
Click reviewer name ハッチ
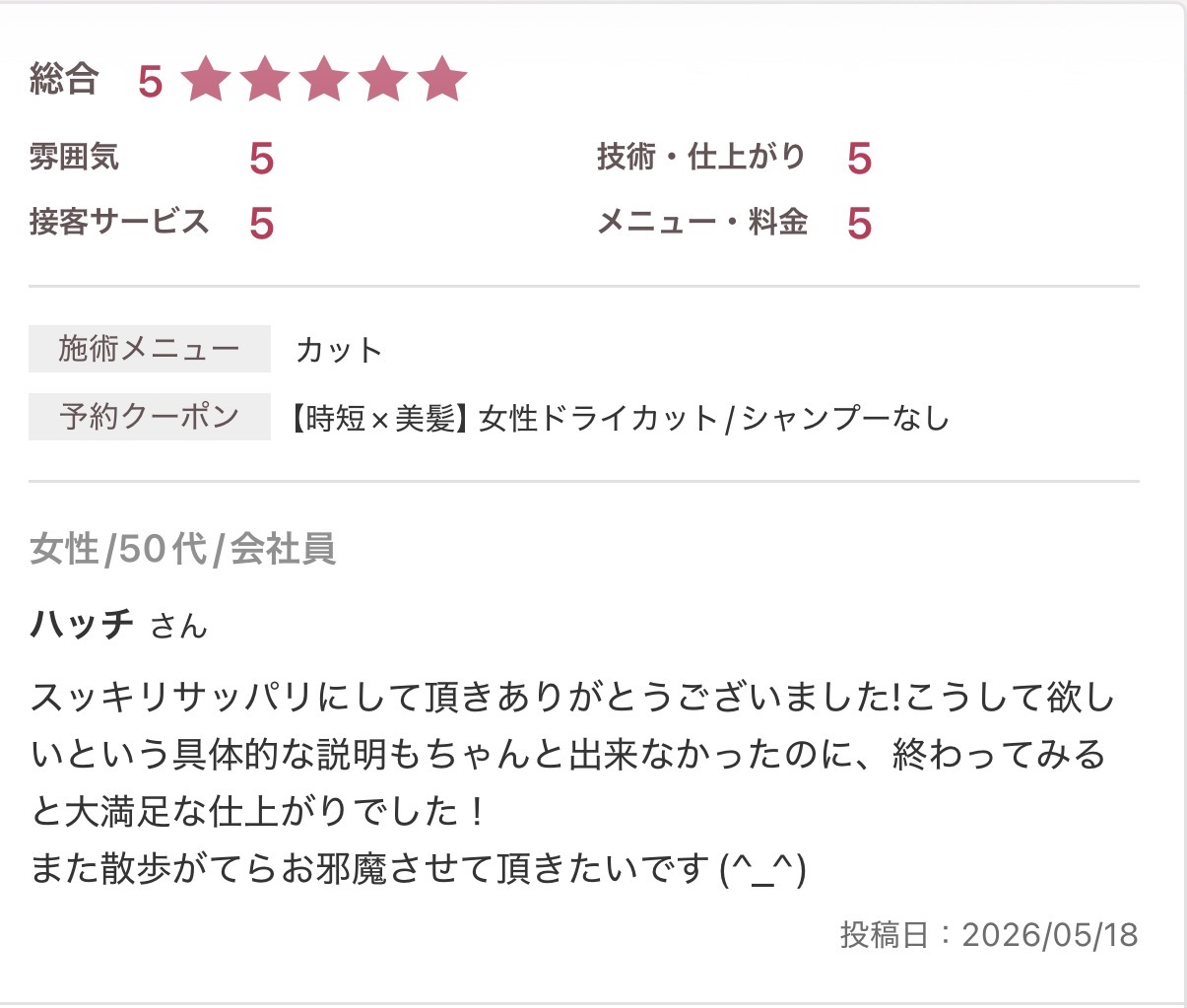(x=82, y=624)
